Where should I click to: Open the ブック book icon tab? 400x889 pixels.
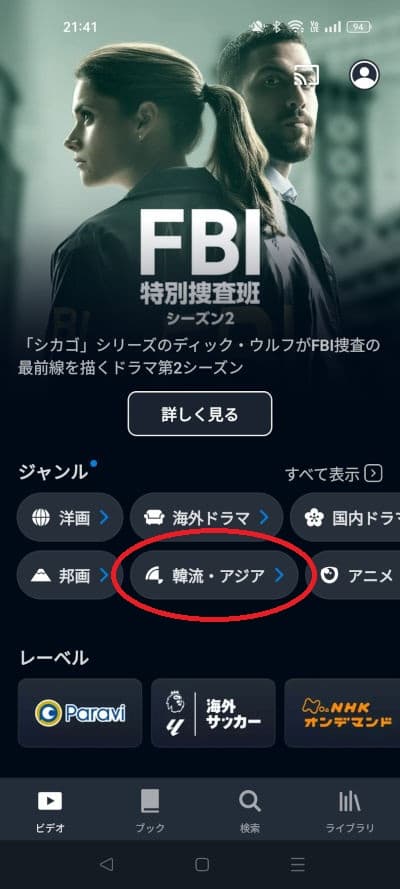click(x=150, y=801)
